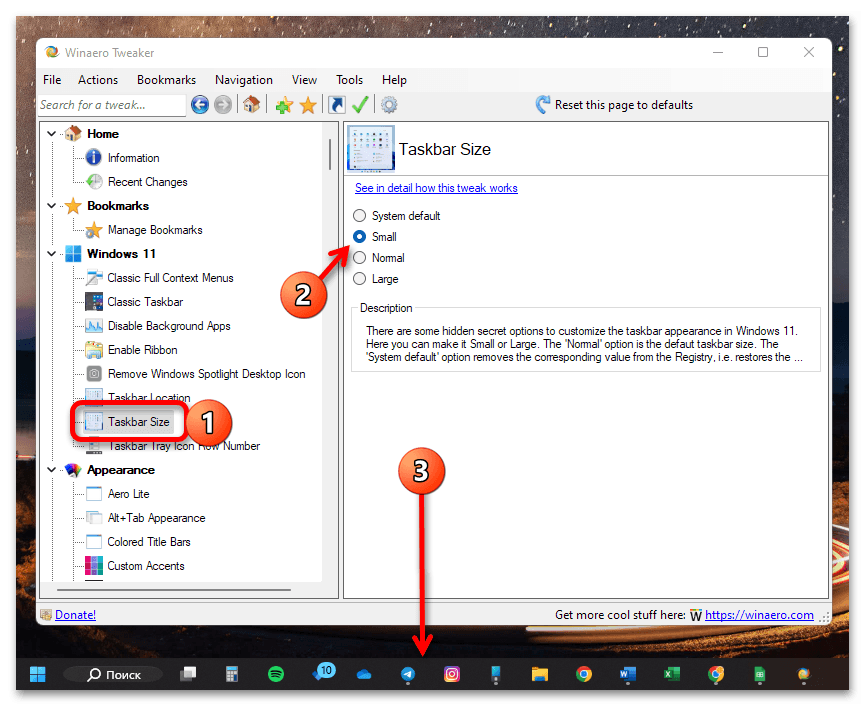Select Classic Taskbar in the tree
The image size is (865, 706).
coord(145,302)
